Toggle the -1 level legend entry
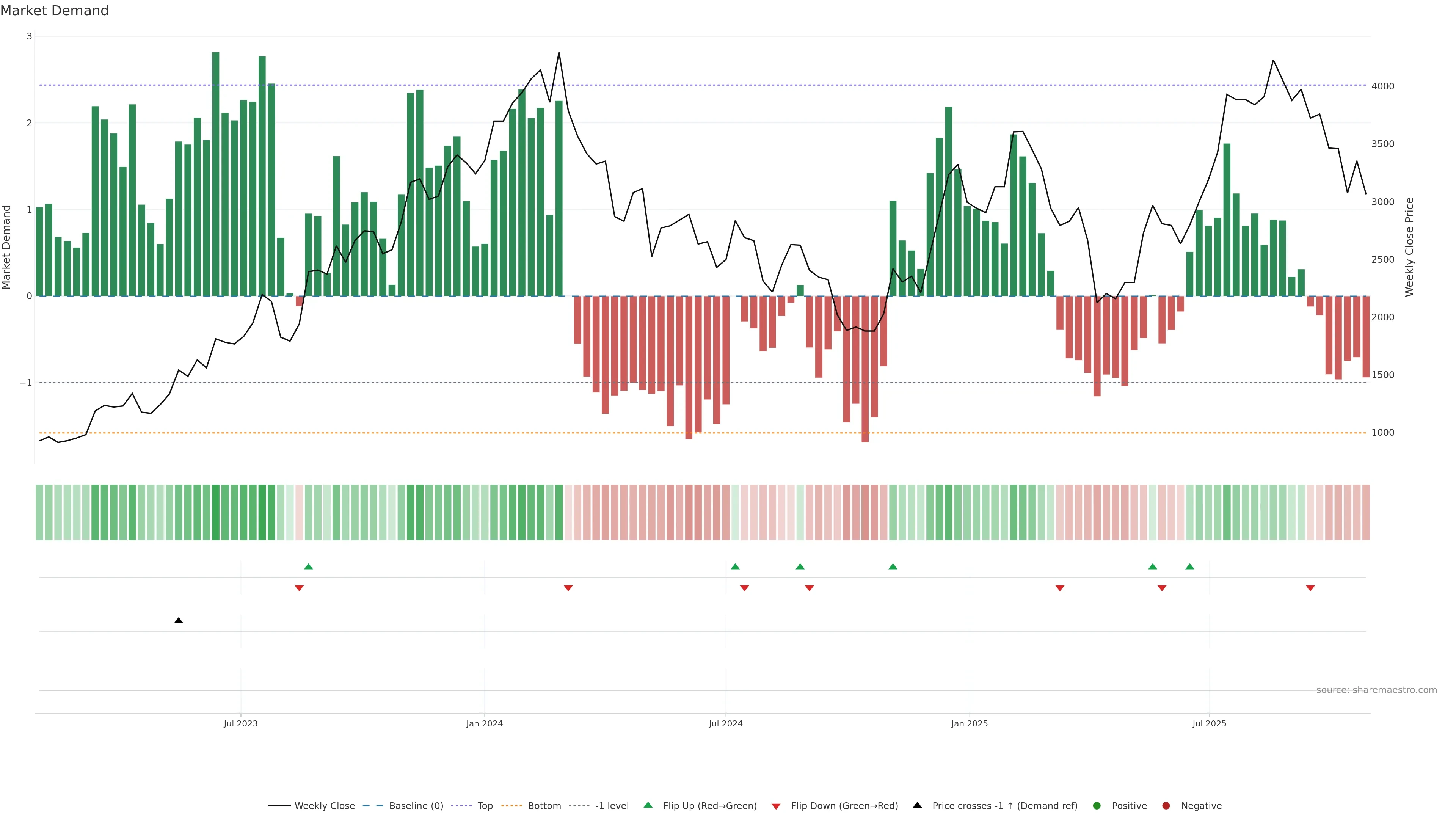Image resolution: width=1456 pixels, height=819 pixels. [612, 805]
